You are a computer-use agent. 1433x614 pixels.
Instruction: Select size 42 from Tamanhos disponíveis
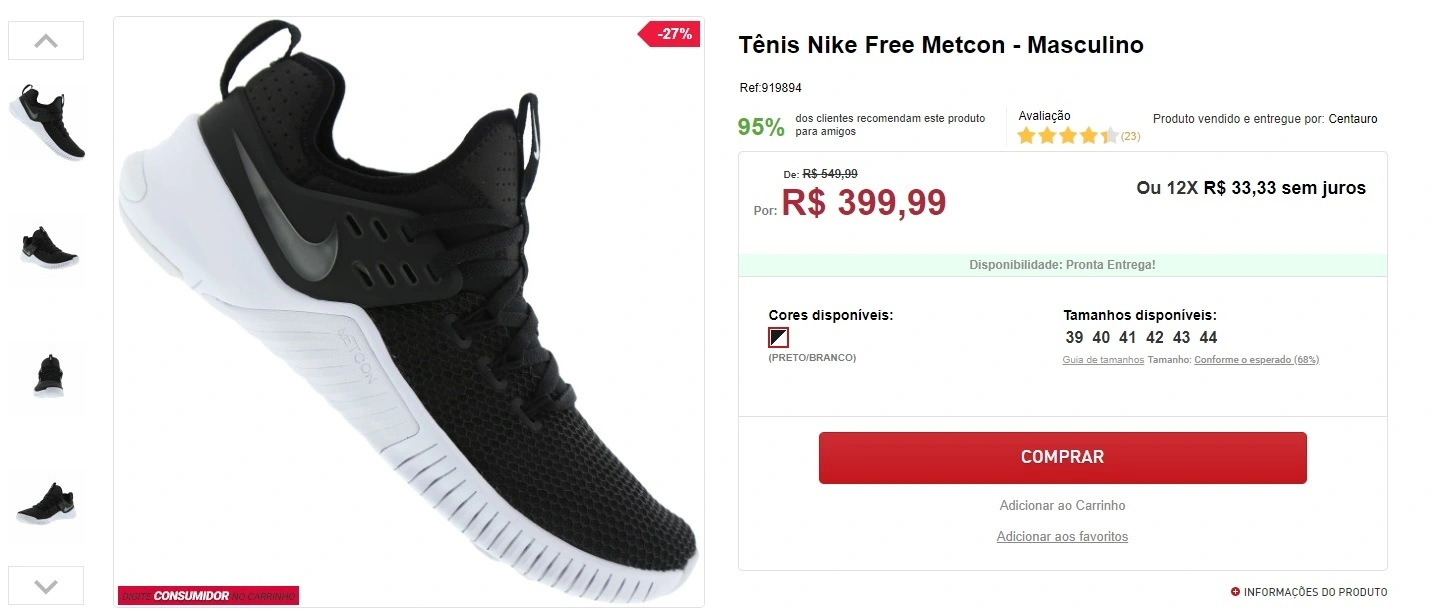pos(1155,337)
